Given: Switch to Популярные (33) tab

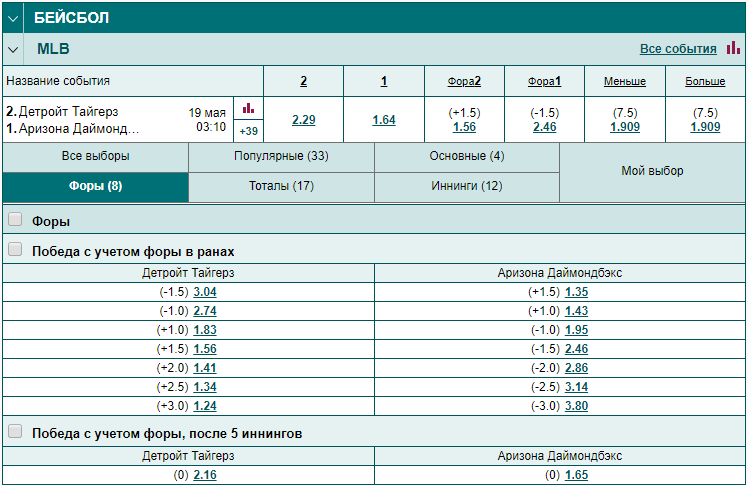Looking at the screenshot, I should tap(281, 156).
